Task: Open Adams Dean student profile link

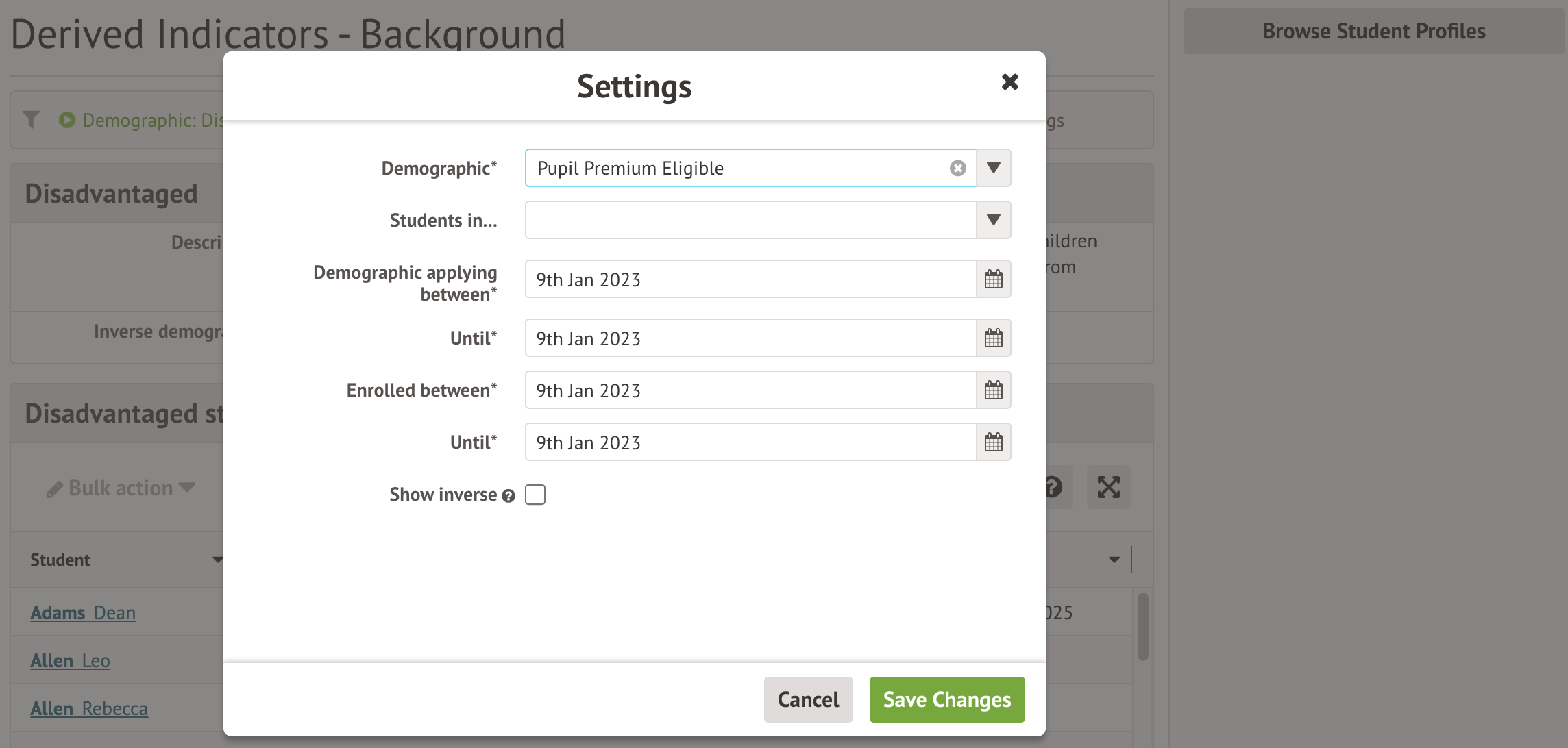Action: coord(83,612)
